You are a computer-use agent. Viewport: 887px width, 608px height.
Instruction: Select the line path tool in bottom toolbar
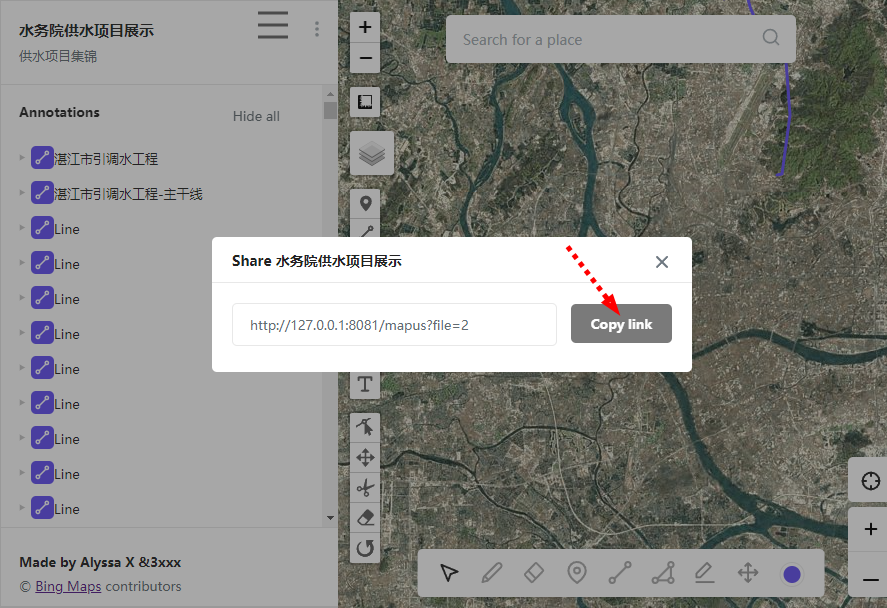click(620, 573)
